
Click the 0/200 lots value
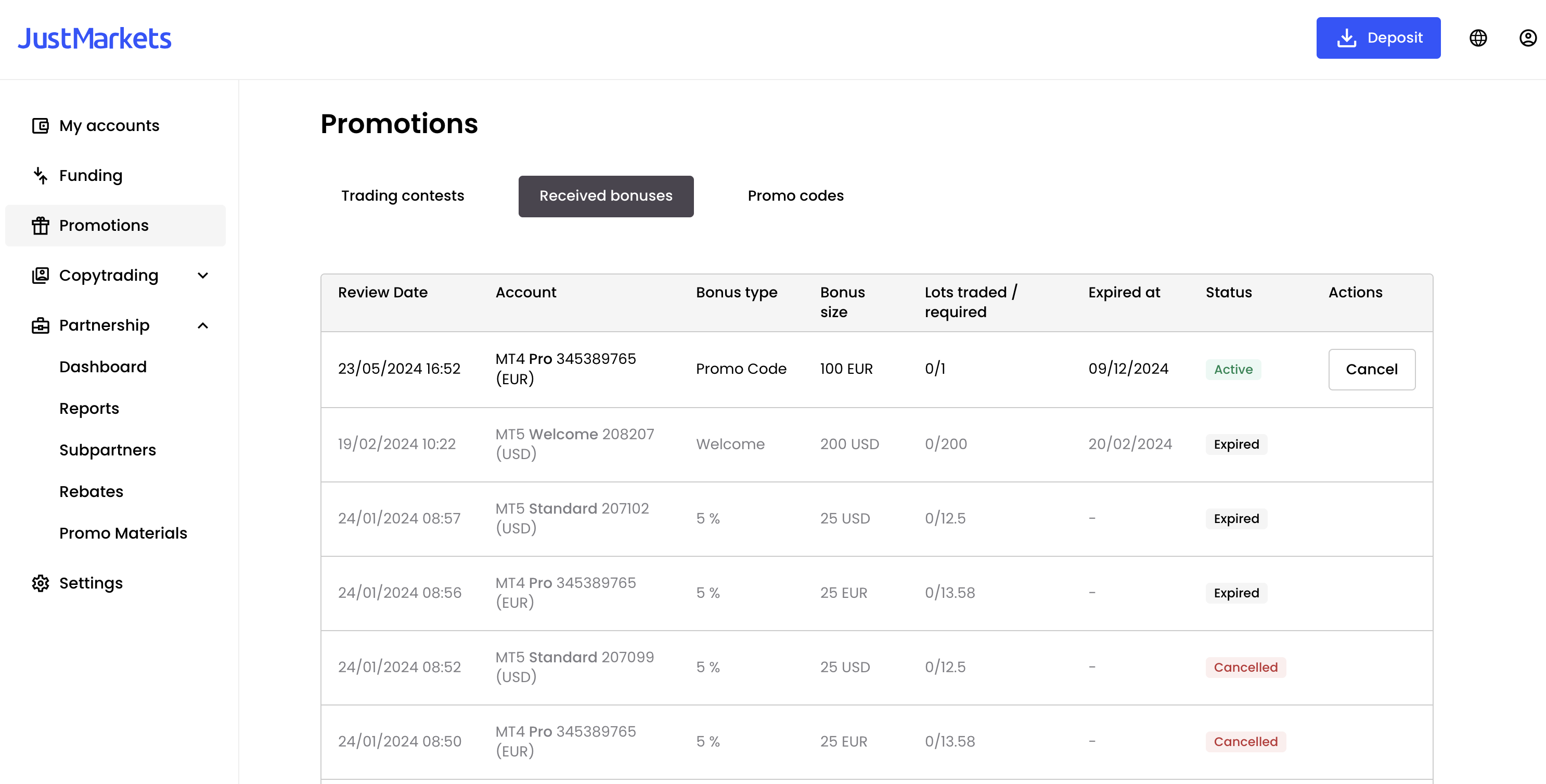click(946, 445)
